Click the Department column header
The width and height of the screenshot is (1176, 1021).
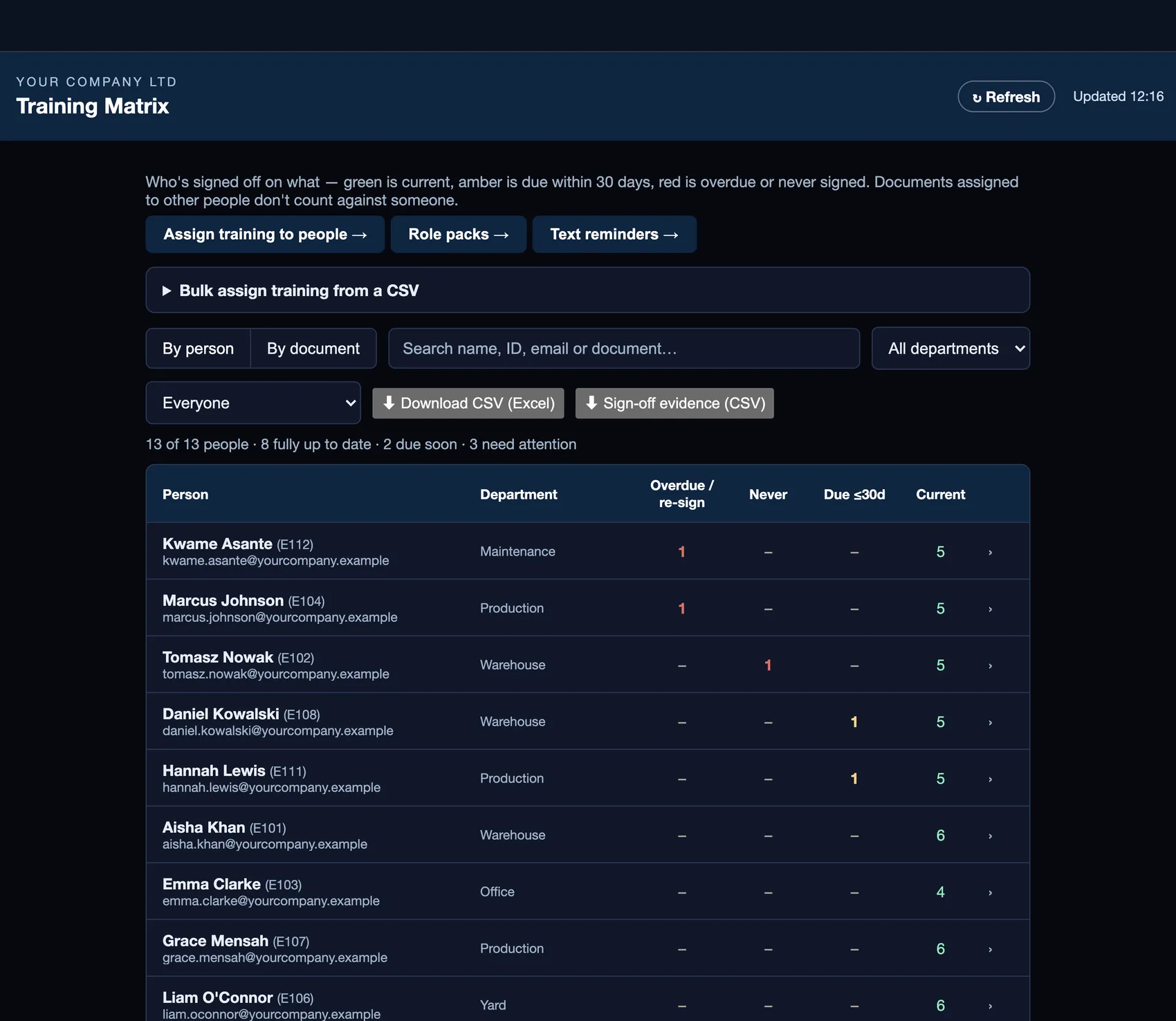pyautogui.click(x=519, y=495)
